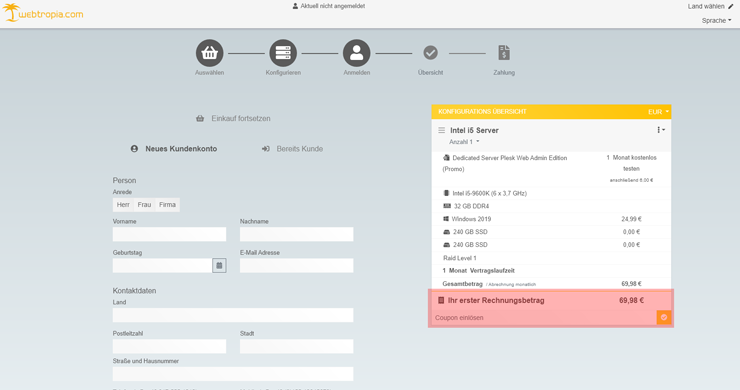Viewport: 740px width, 390px height.
Task: Open the Land country selection field
Action: (233, 315)
